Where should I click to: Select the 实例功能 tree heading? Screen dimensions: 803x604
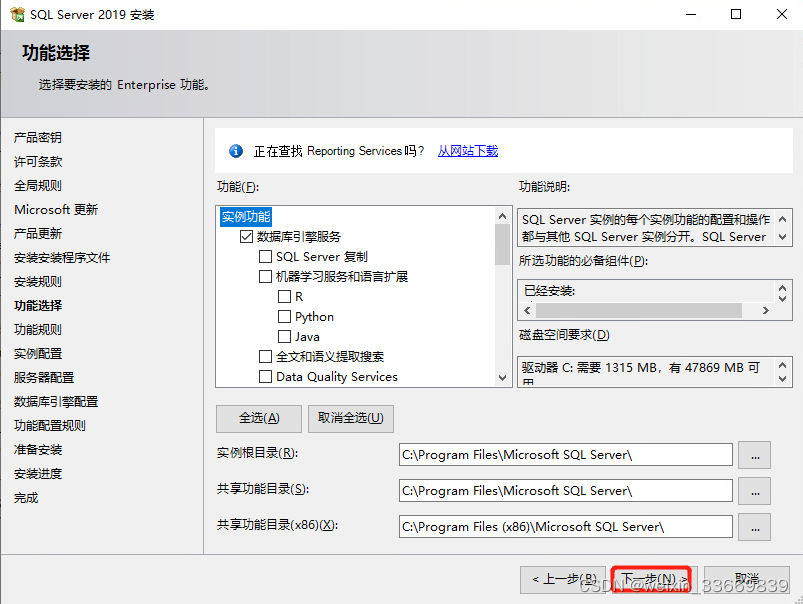tap(246, 217)
